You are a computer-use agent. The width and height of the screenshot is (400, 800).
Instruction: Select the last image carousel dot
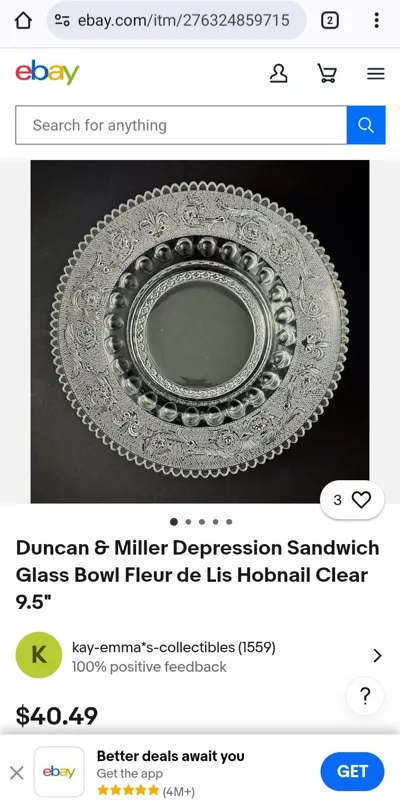click(229, 522)
